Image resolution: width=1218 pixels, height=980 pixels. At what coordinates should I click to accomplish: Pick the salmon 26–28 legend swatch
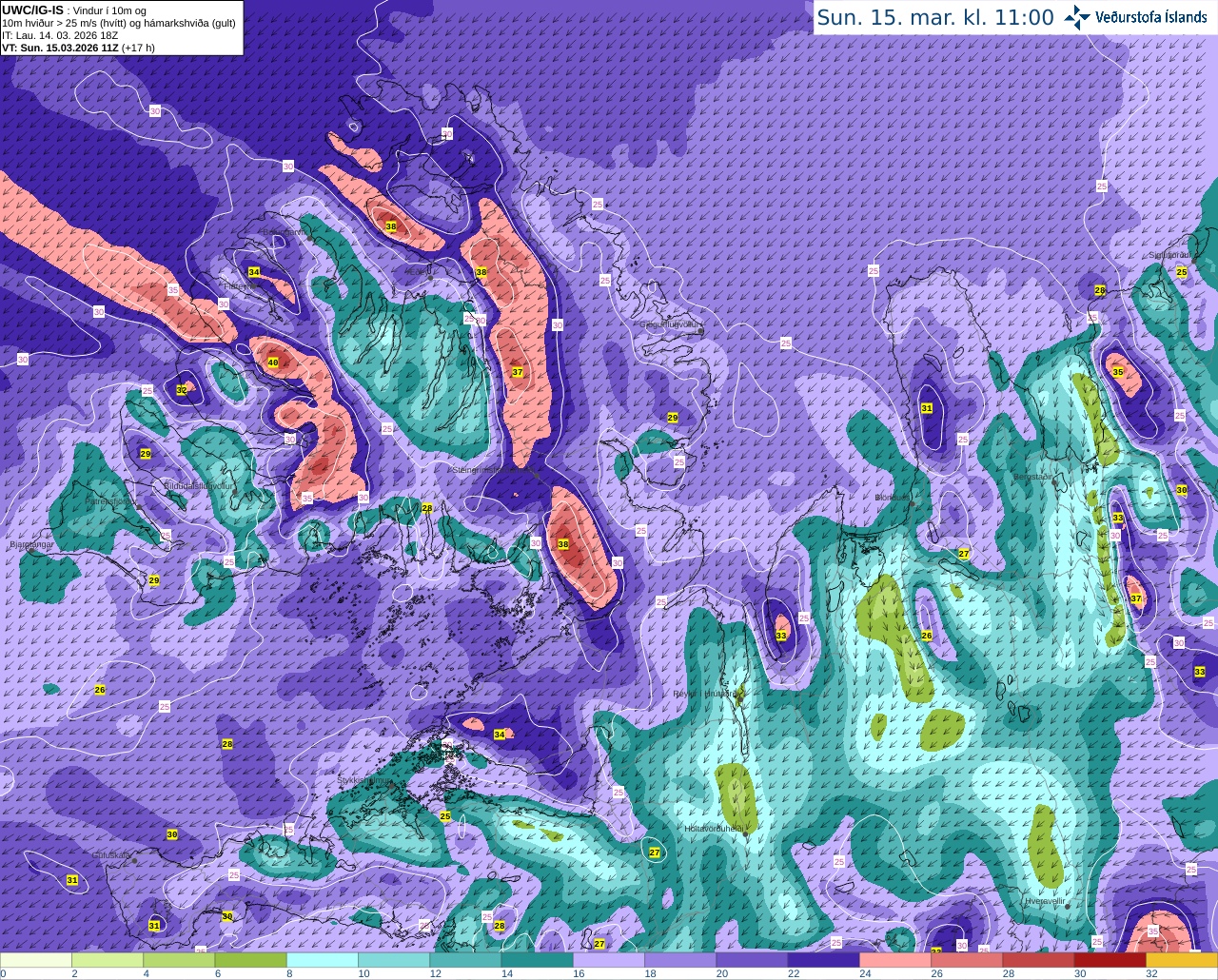coord(967,960)
